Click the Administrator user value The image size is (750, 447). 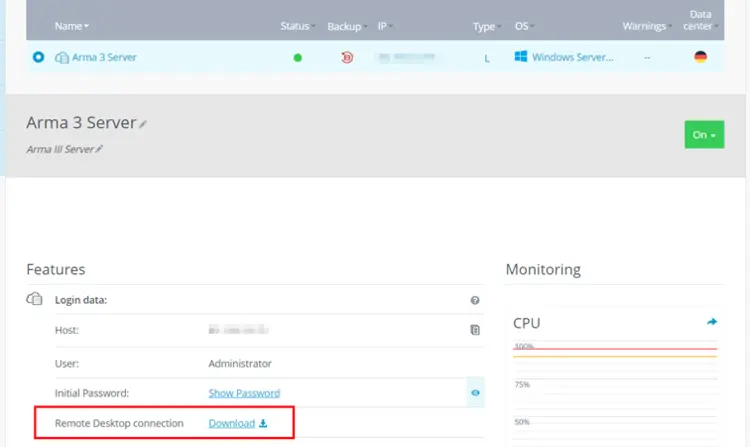pos(240,363)
